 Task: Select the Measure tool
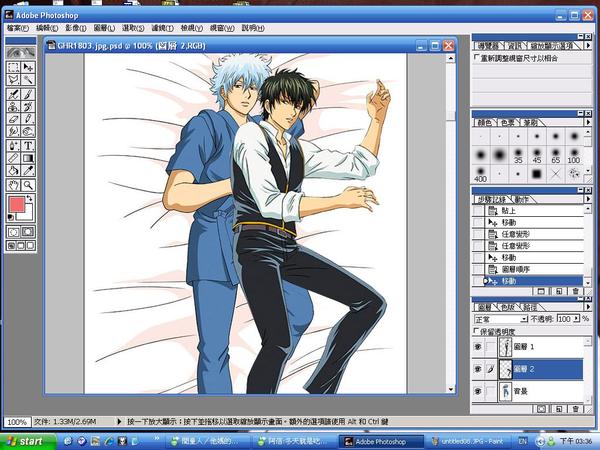(x=13, y=158)
